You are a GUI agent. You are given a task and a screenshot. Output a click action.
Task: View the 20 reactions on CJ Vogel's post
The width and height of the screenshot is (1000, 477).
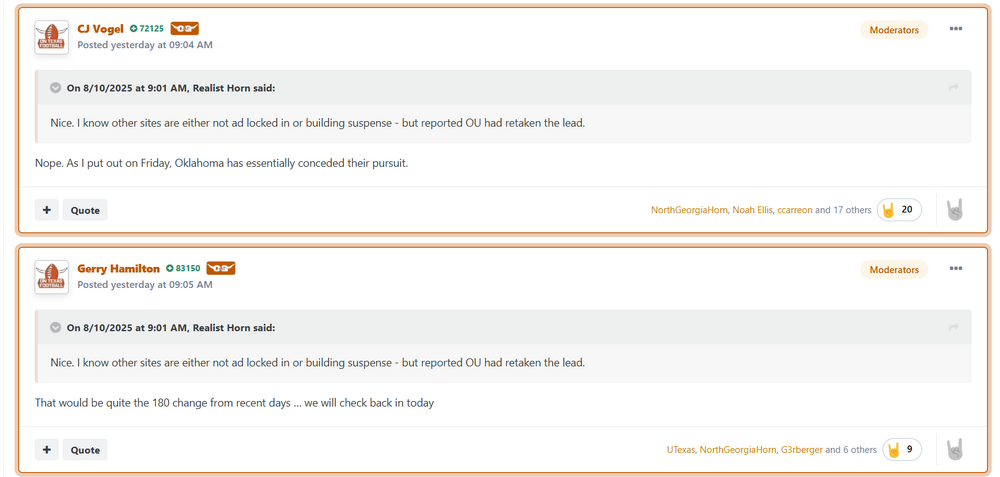[x=899, y=210]
